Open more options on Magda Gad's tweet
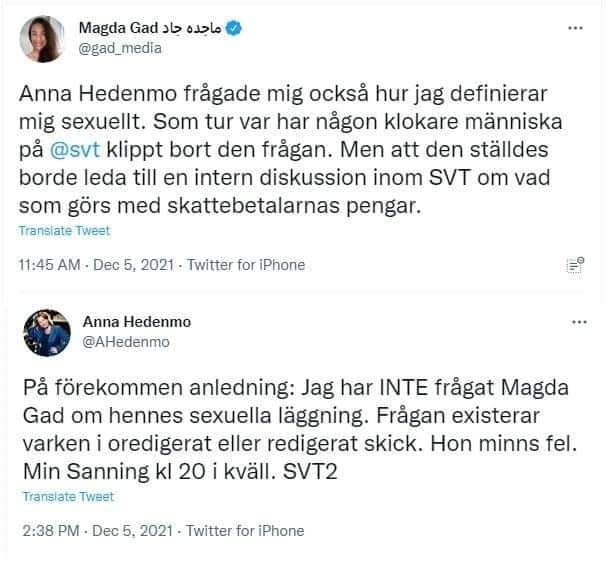The height and width of the screenshot is (576, 609). coord(575,29)
